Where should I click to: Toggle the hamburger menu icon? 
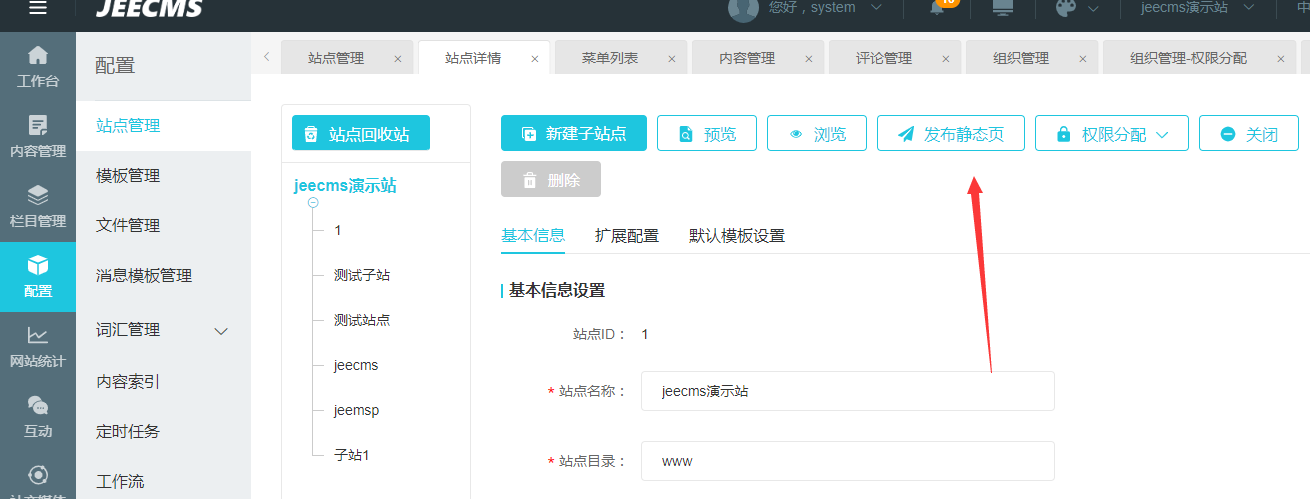(37, 8)
